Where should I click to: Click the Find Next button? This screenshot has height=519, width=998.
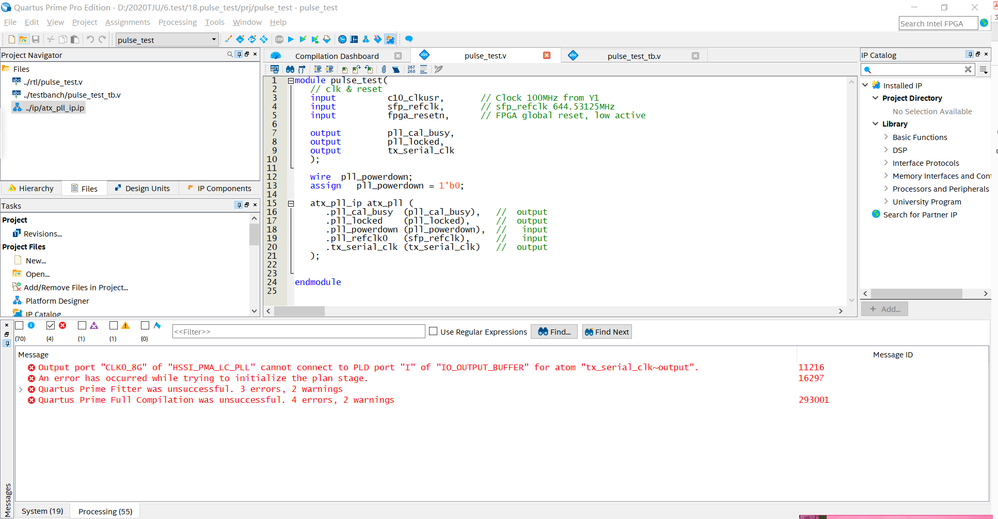pyautogui.click(x=606, y=332)
